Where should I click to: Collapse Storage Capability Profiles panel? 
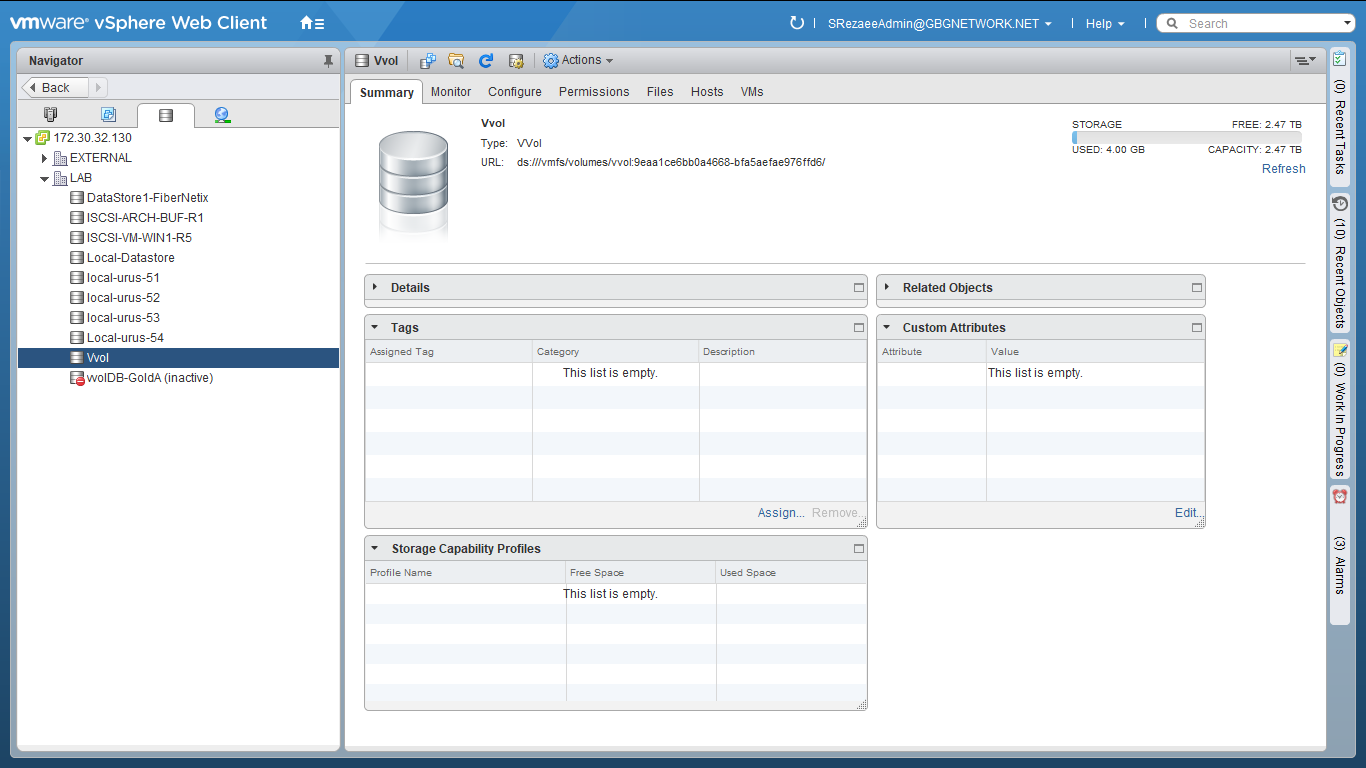[x=375, y=548]
